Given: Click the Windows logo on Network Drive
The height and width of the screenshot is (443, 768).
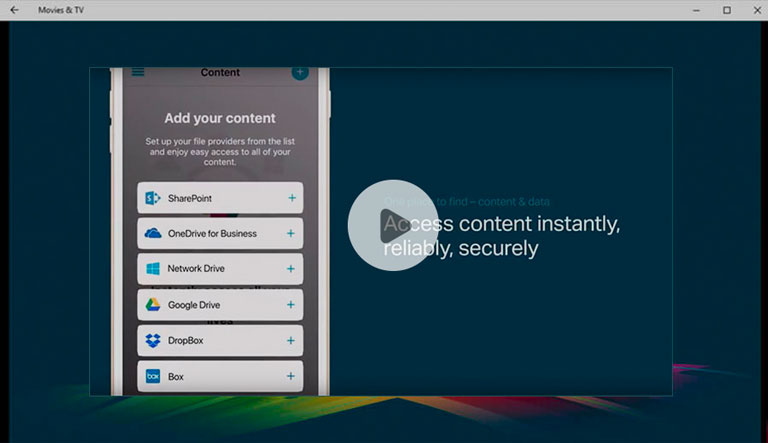Looking at the screenshot, I should click(x=153, y=269).
